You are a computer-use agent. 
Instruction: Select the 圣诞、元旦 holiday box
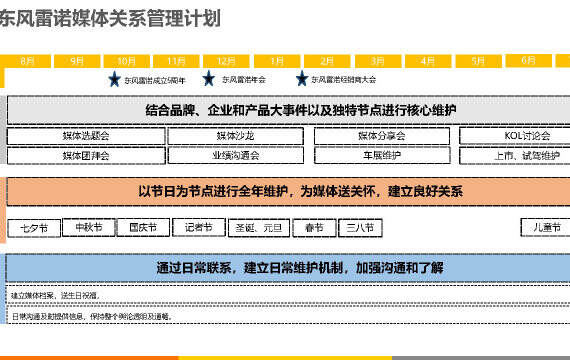click(259, 228)
